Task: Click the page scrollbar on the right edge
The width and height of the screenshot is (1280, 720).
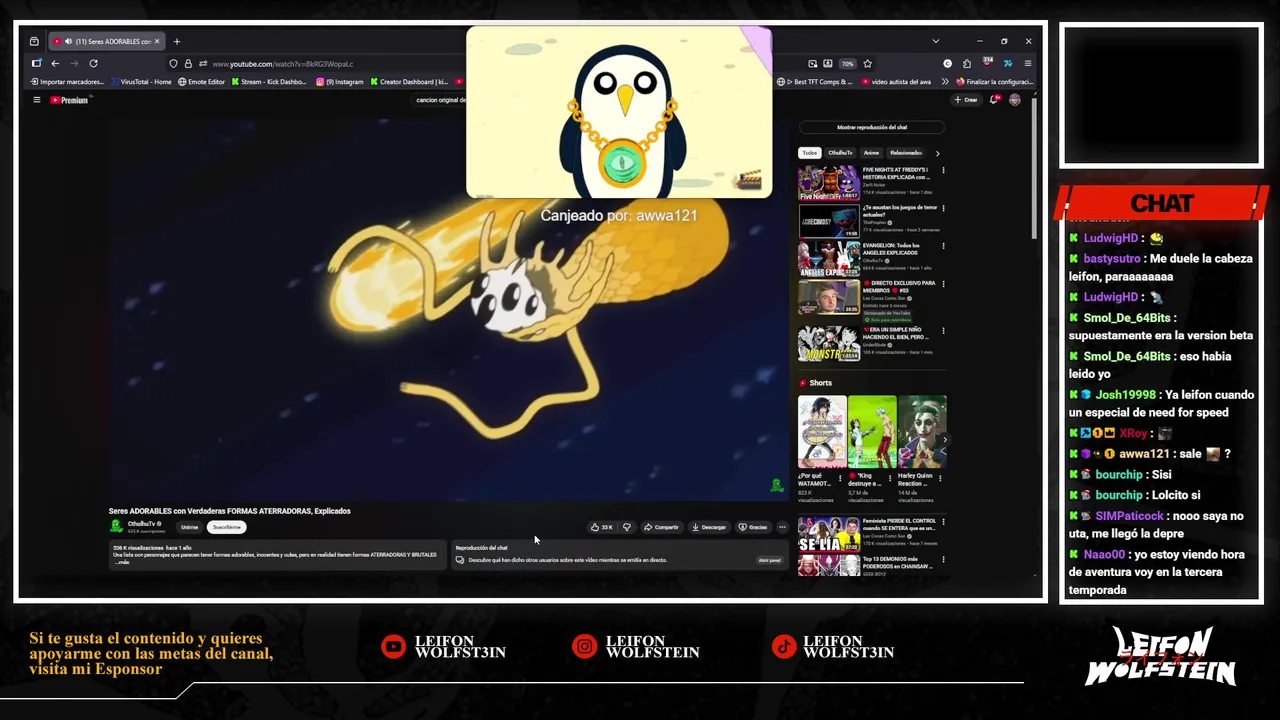Action: tap(1034, 170)
